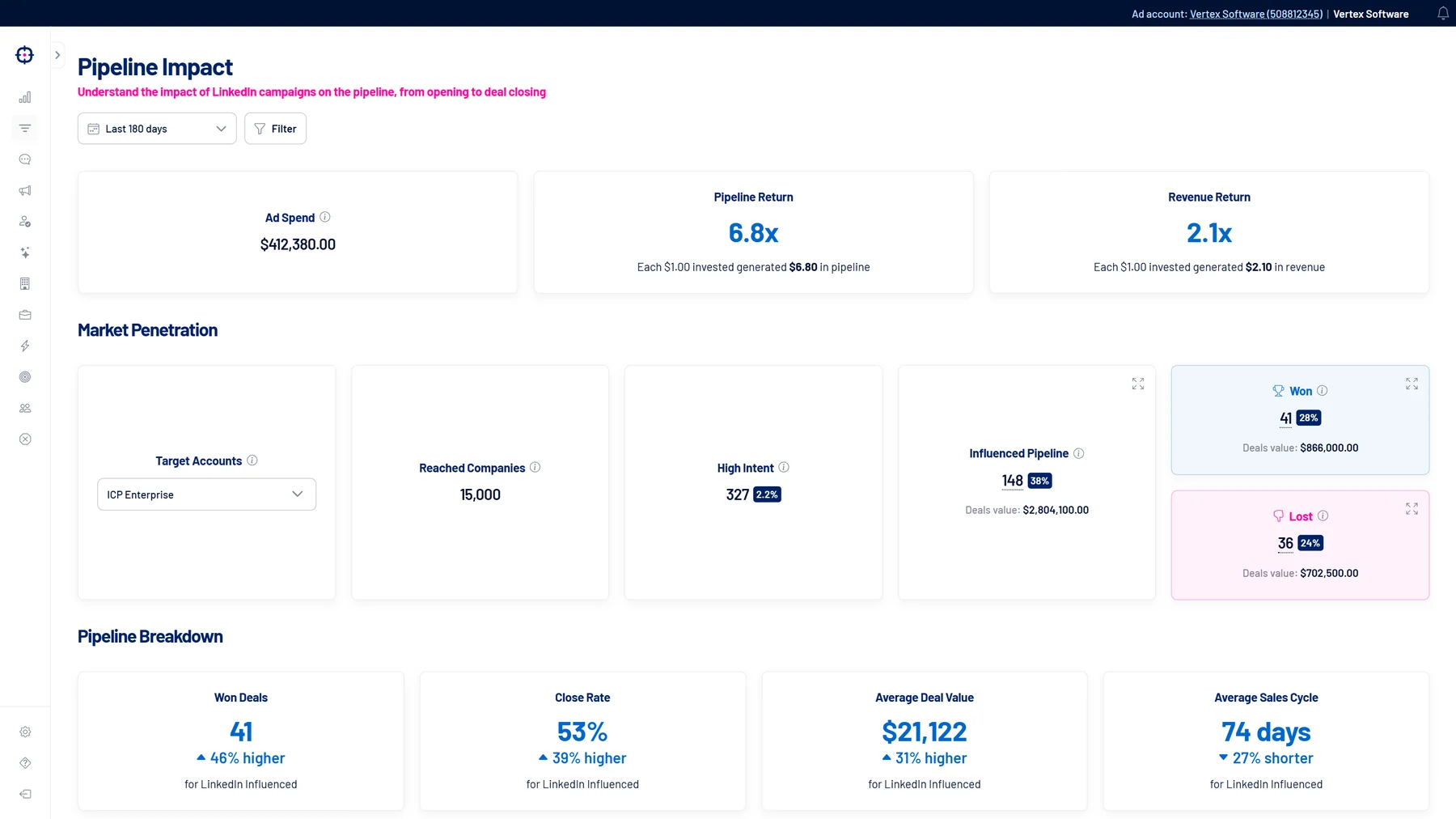Open the Last 180 days date dropdown

pos(157,129)
